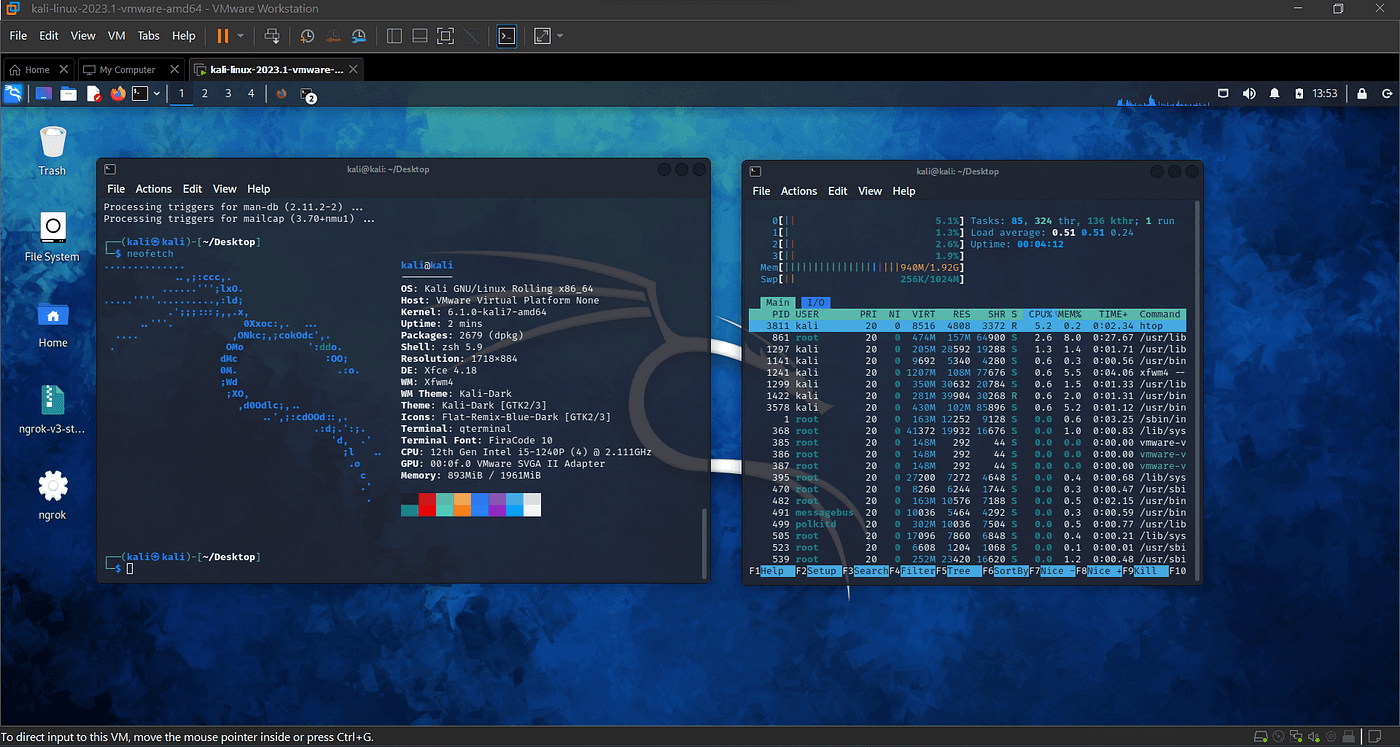Viewport: 1400px width, 747px height.
Task: Open a terminal from the Kali panel
Action: 140,93
